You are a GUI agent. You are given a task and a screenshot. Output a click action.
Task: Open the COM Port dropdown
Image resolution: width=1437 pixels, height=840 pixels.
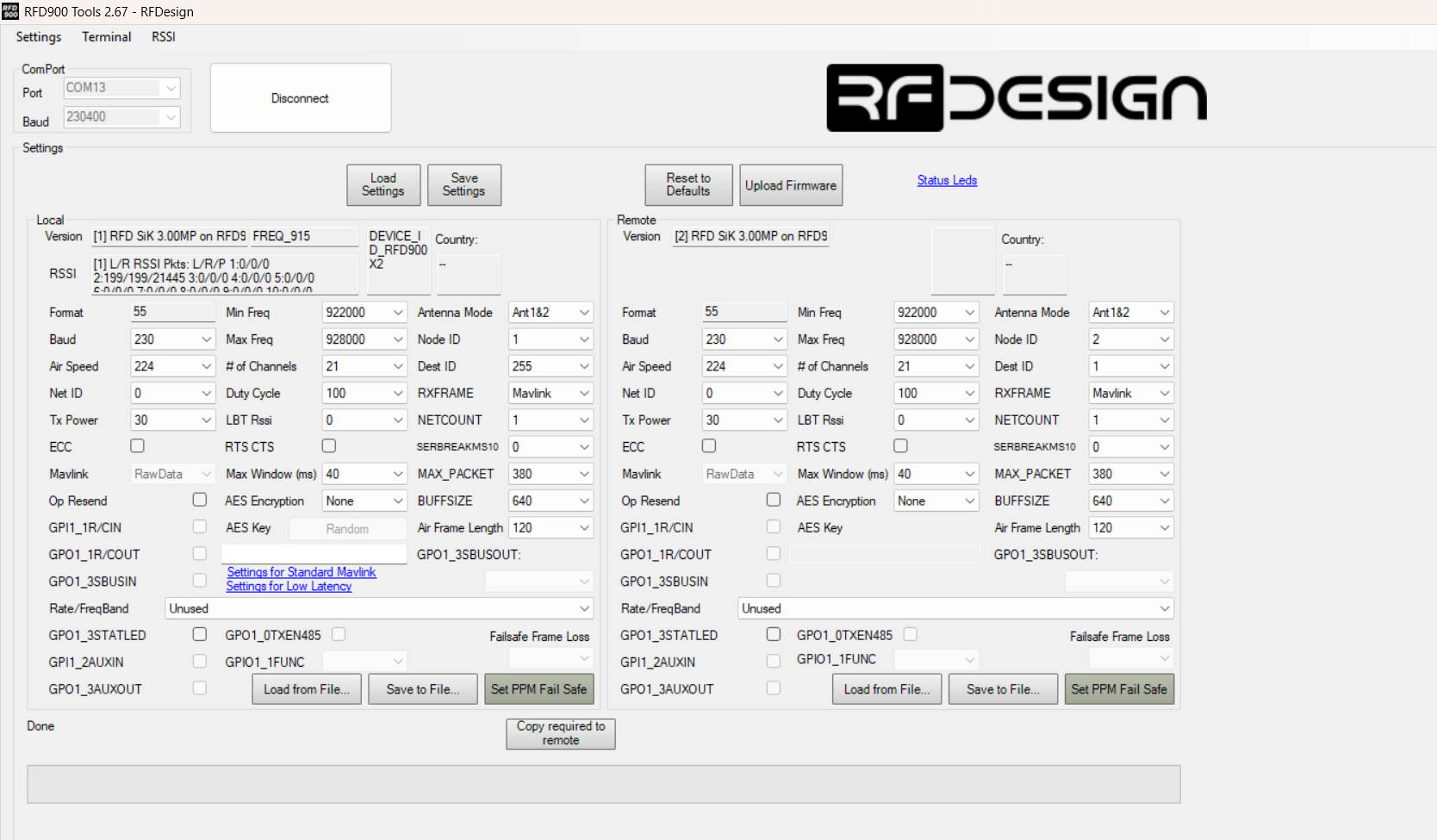pyautogui.click(x=121, y=88)
